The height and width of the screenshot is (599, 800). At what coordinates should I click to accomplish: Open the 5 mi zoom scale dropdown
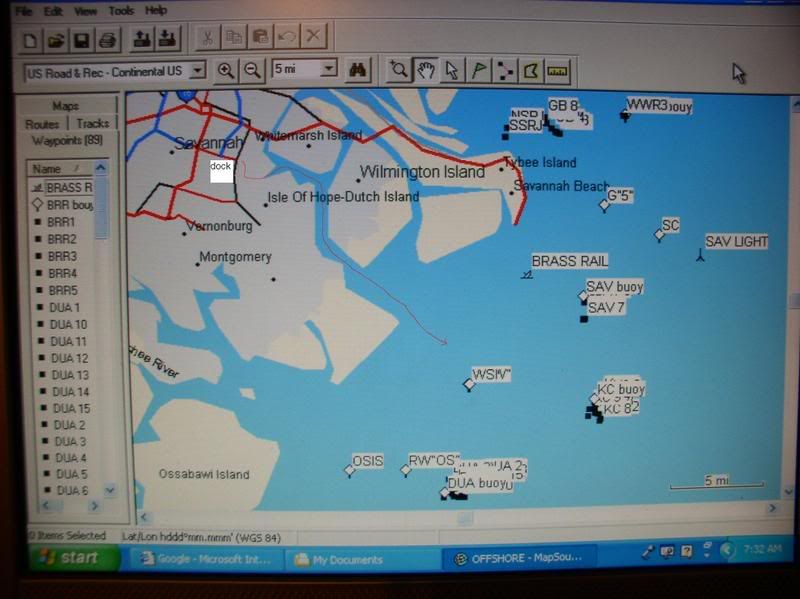[x=329, y=70]
